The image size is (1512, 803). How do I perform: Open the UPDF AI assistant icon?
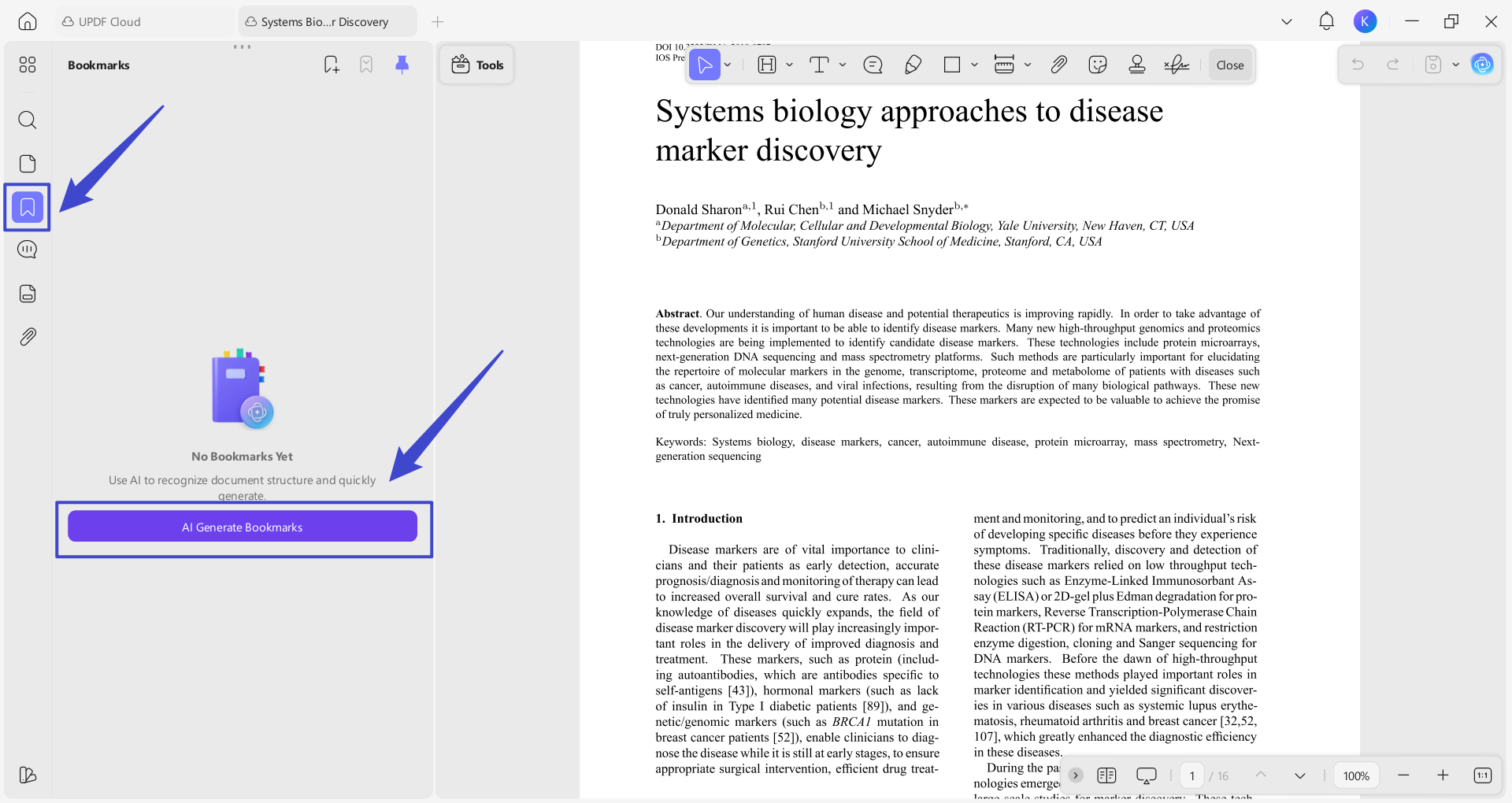(1482, 65)
